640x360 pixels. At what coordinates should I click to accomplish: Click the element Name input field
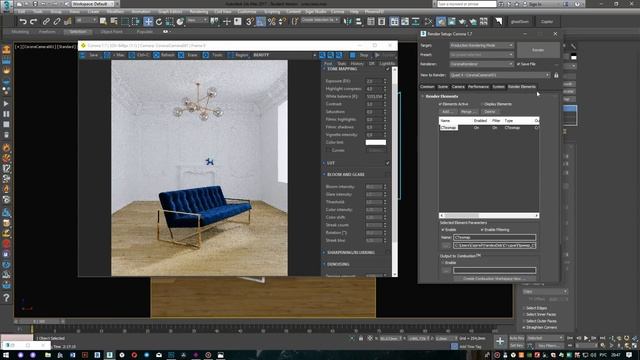click(x=494, y=237)
